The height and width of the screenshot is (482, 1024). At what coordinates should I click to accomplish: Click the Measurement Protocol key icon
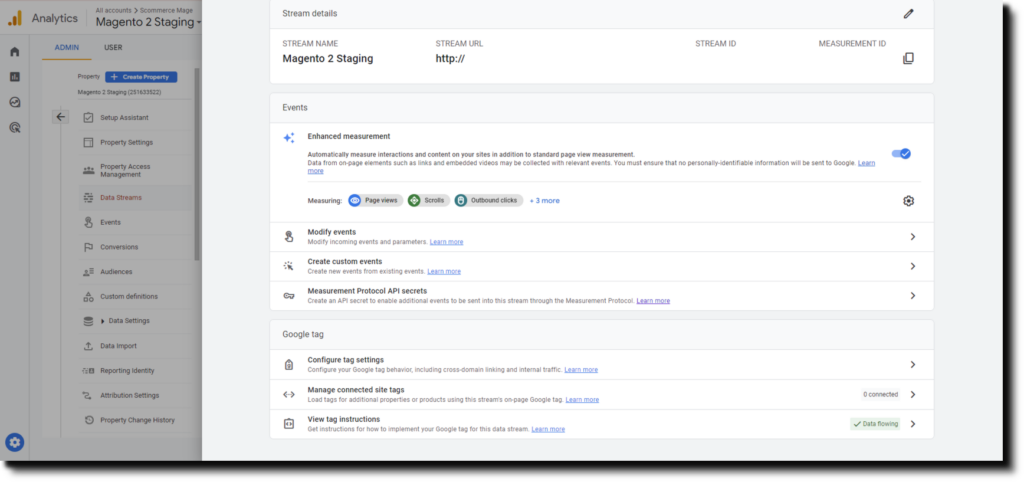pyautogui.click(x=289, y=296)
